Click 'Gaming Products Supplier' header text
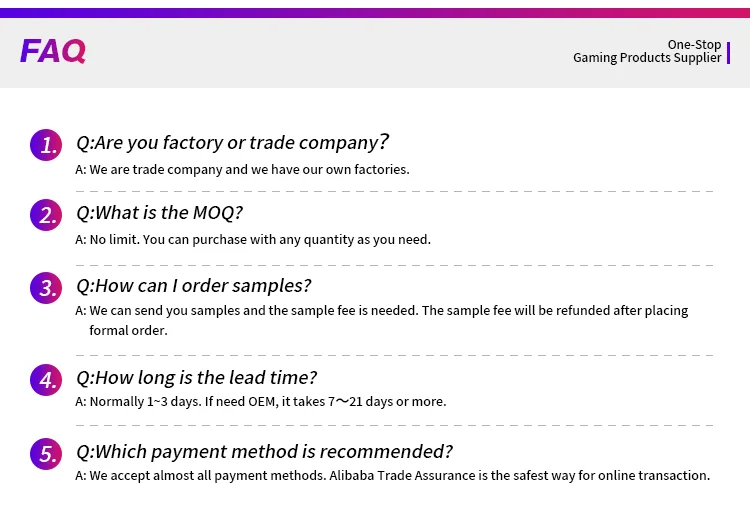Image resolution: width=750 pixels, height=506 pixels. click(647, 58)
